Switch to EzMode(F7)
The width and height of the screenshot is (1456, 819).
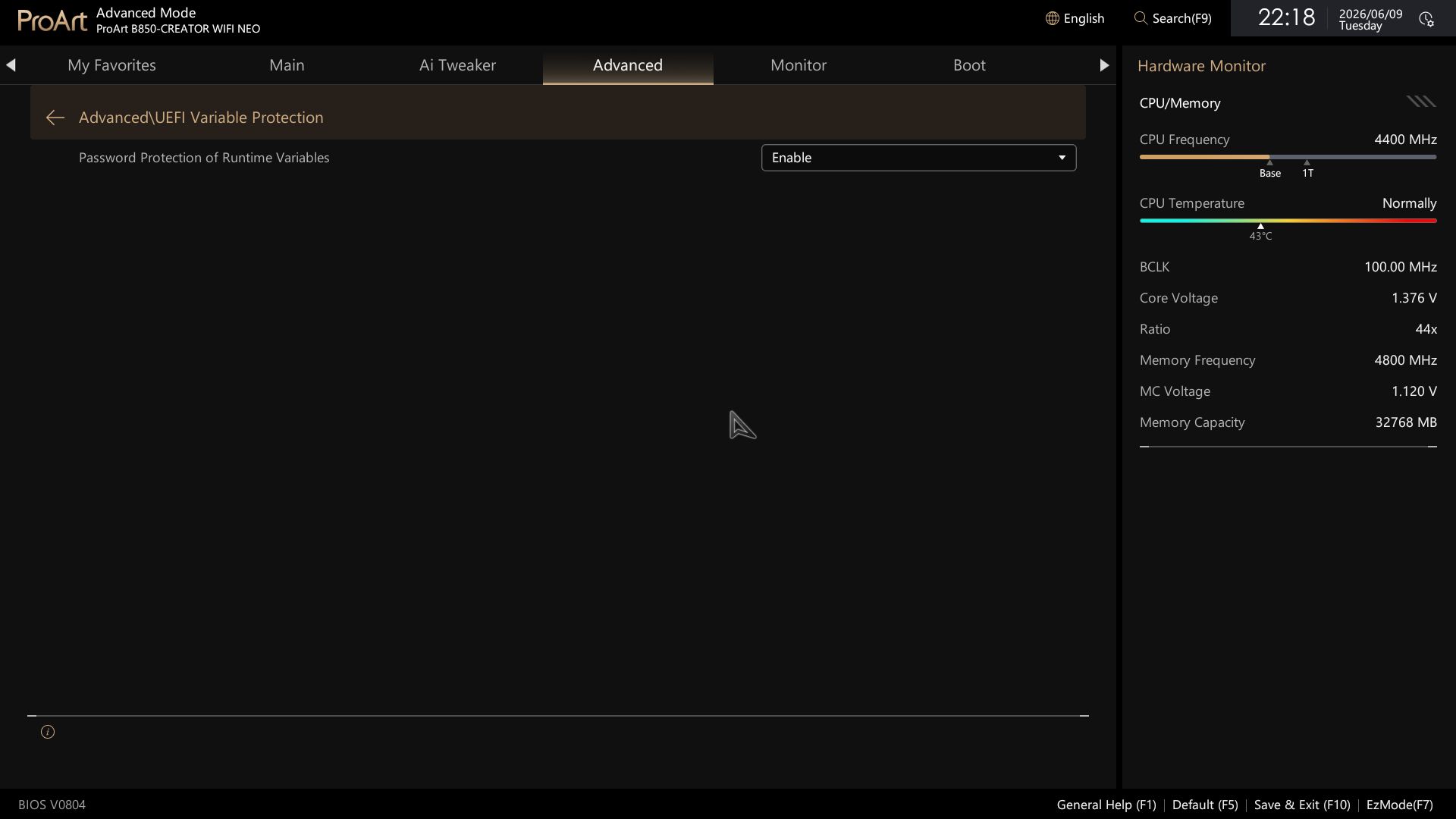tap(1399, 805)
